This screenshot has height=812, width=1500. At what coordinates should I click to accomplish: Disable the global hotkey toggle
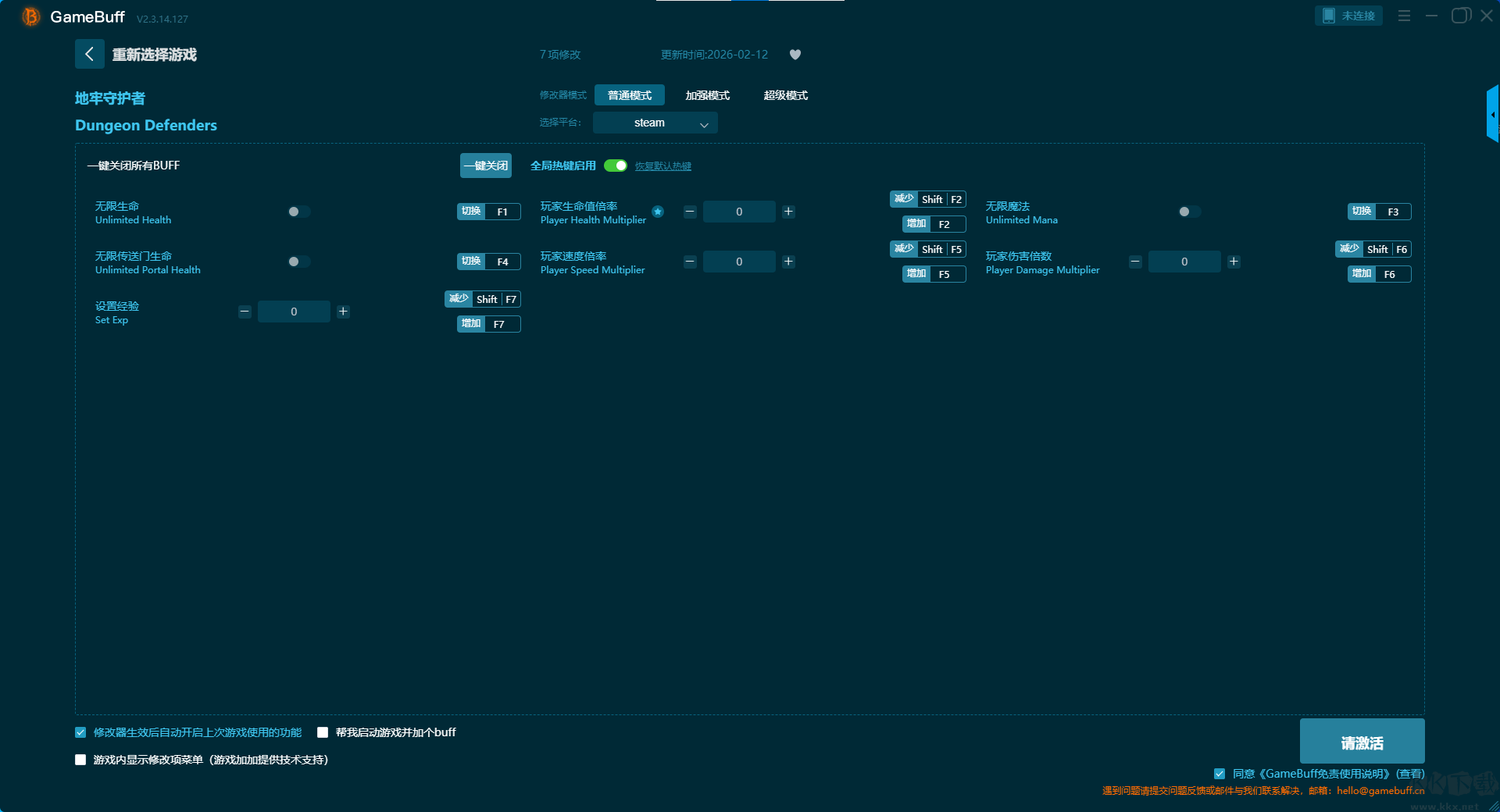(x=616, y=166)
